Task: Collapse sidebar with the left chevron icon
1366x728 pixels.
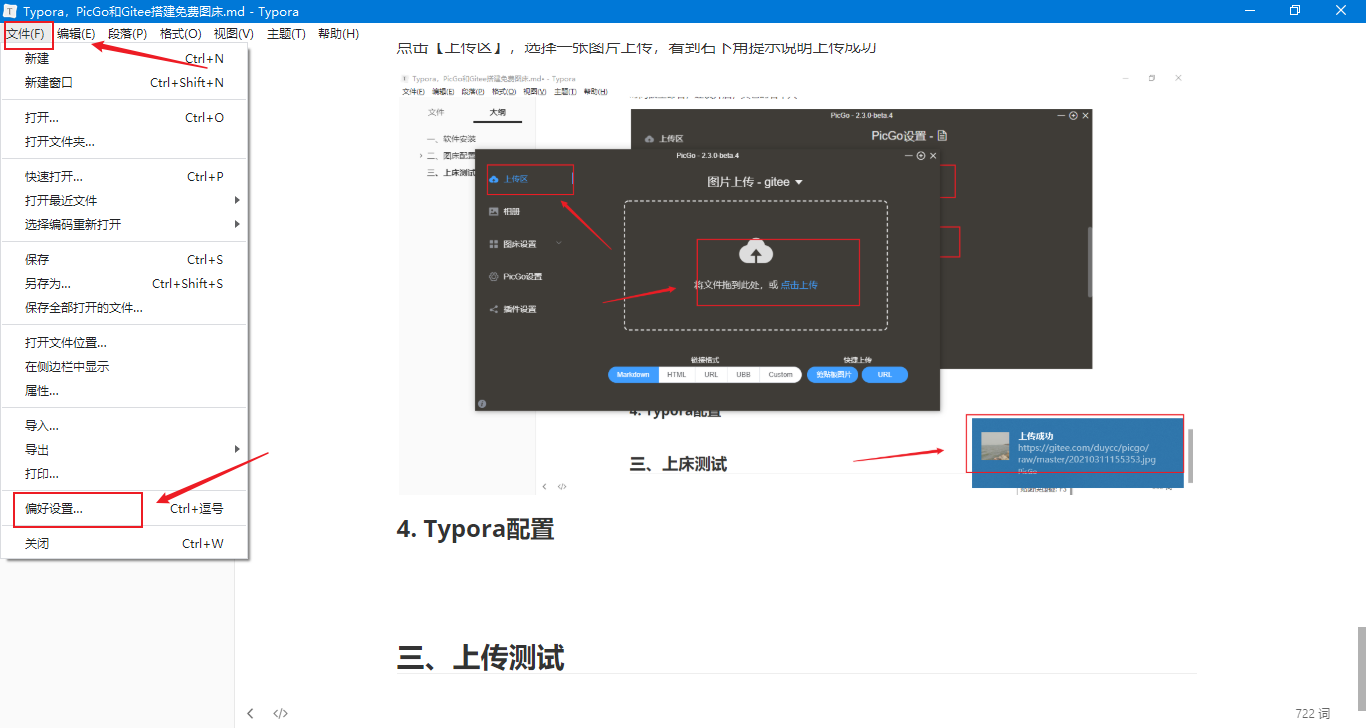Action: click(250, 714)
